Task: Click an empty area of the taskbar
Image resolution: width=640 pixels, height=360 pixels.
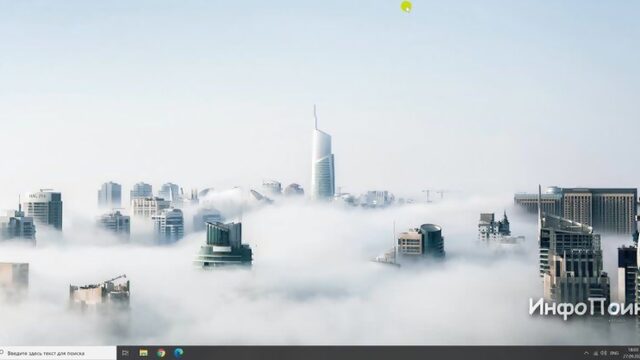Action: [x=367, y=353]
